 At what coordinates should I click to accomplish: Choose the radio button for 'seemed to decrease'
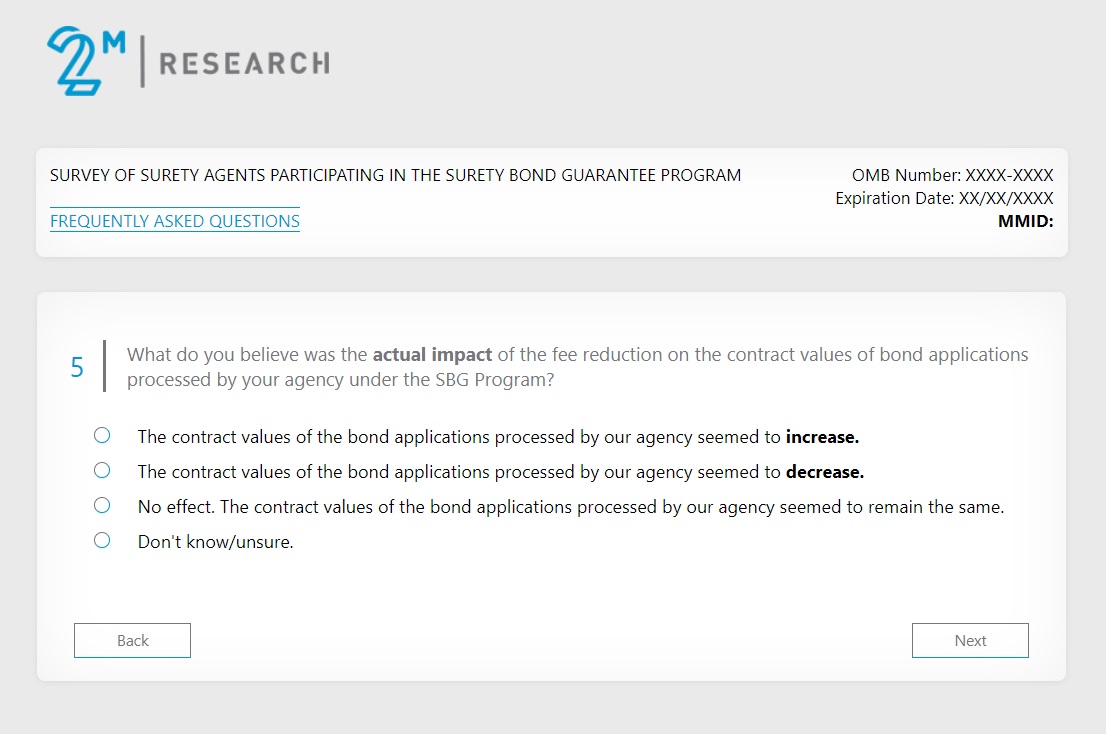point(102,470)
